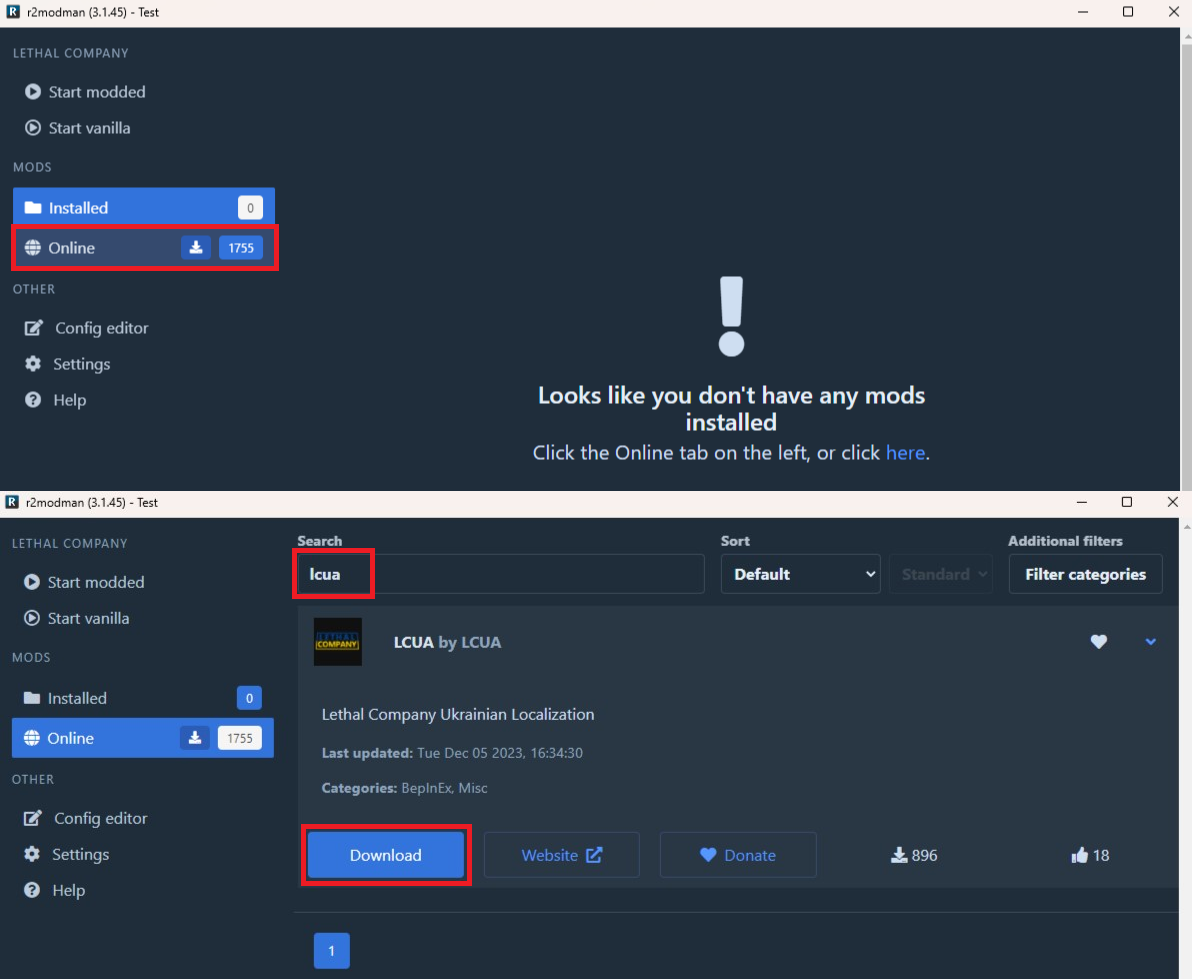Viewport: 1192px width, 979px height.
Task: Open the Standard sort direction dropdown
Action: (941, 574)
